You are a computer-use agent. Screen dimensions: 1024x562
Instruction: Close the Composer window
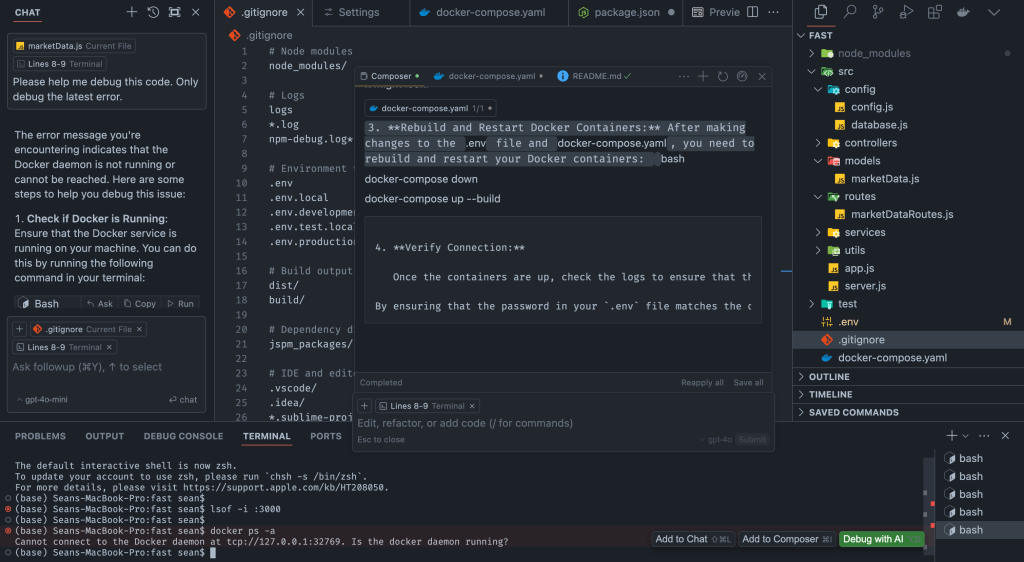click(762, 76)
